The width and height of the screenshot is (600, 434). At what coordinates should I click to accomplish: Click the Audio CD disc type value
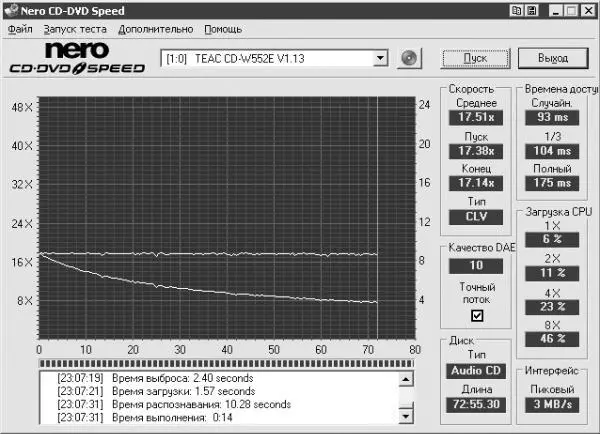(476, 371)
